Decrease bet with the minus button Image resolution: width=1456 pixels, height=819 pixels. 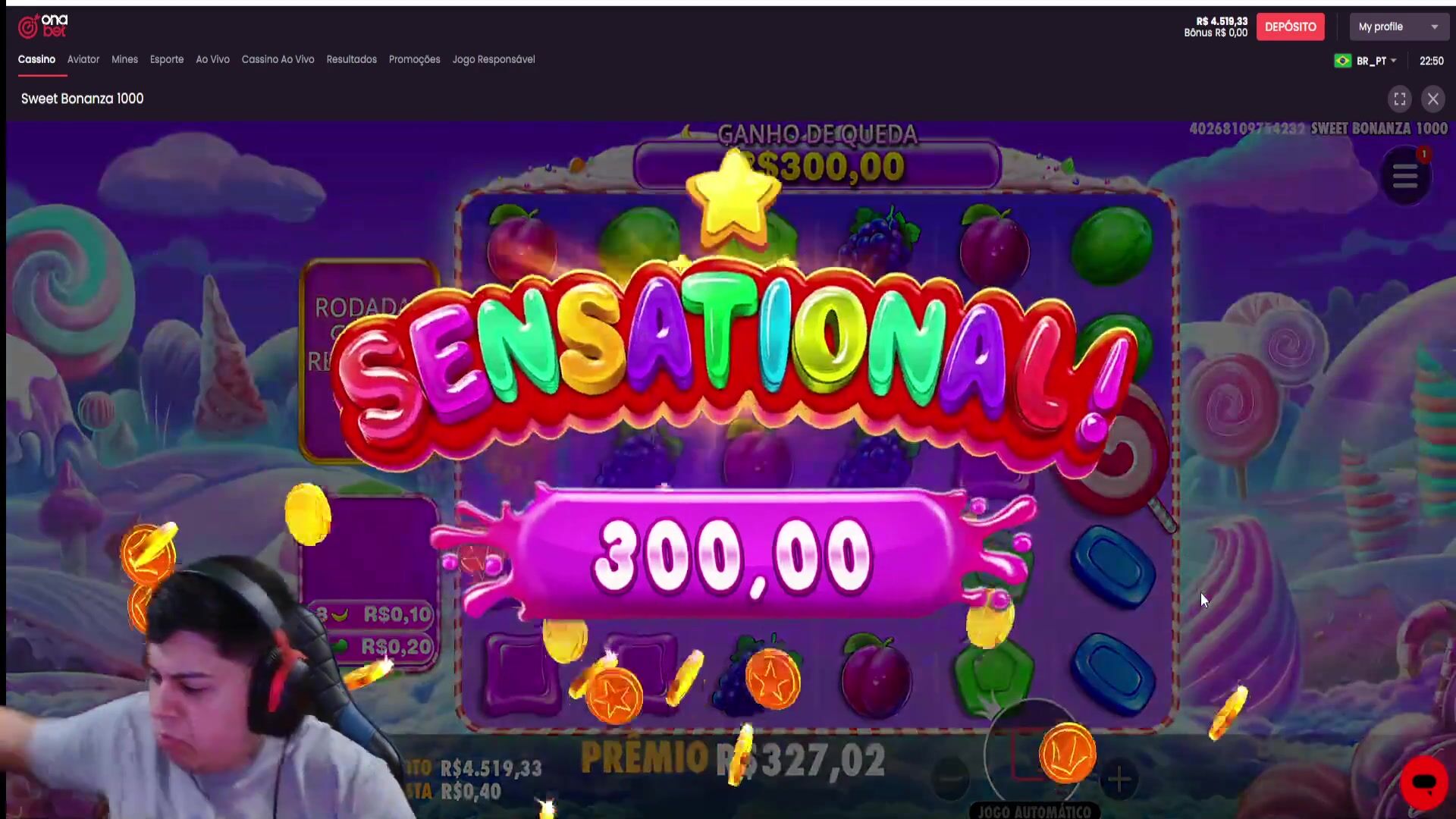[950, 779]
